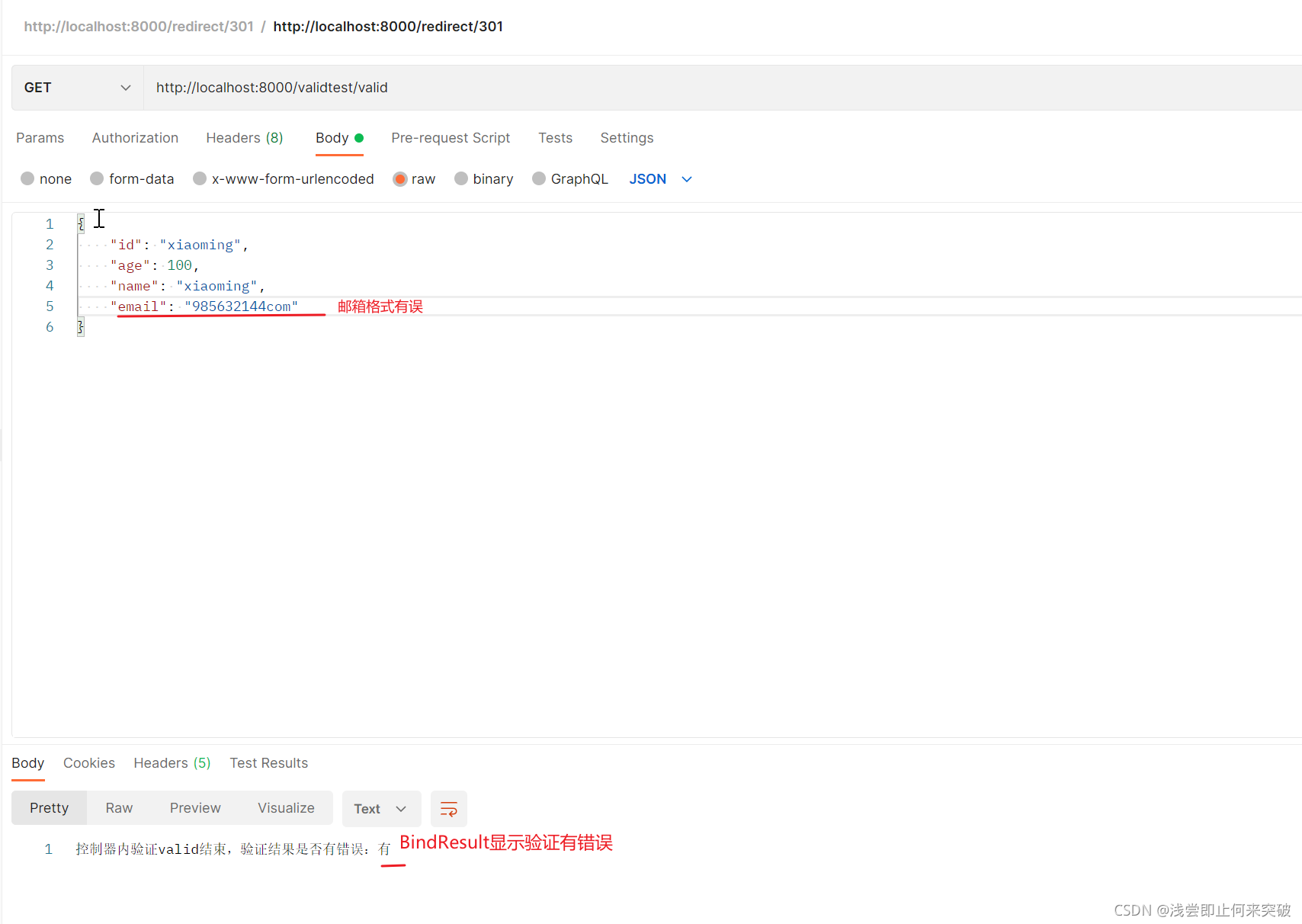The image size is (1302, 924).
Task: Select the none body type radio
Action: [x=27, y=178]
